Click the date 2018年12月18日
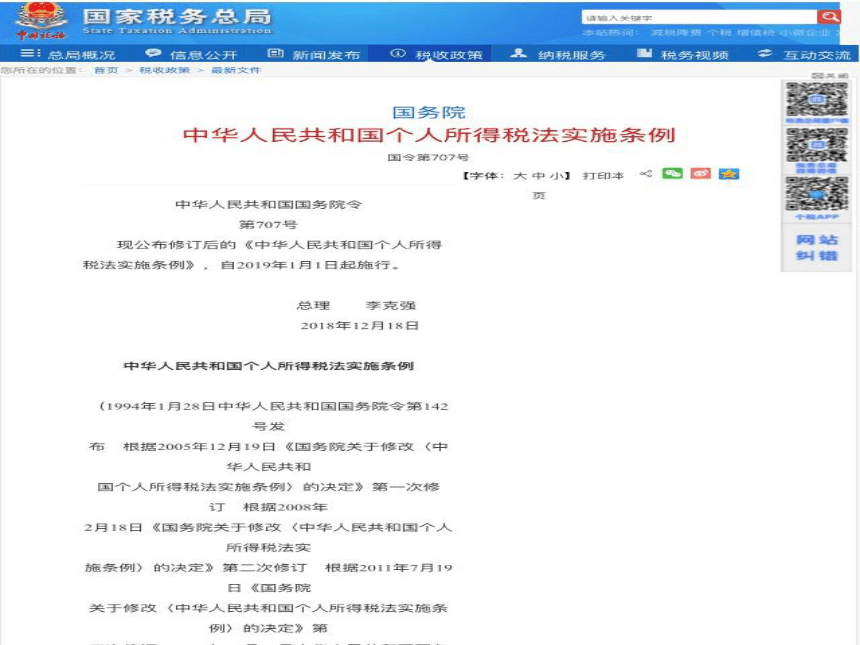Viewport: 860px width, 645px height. click(359, 326)
